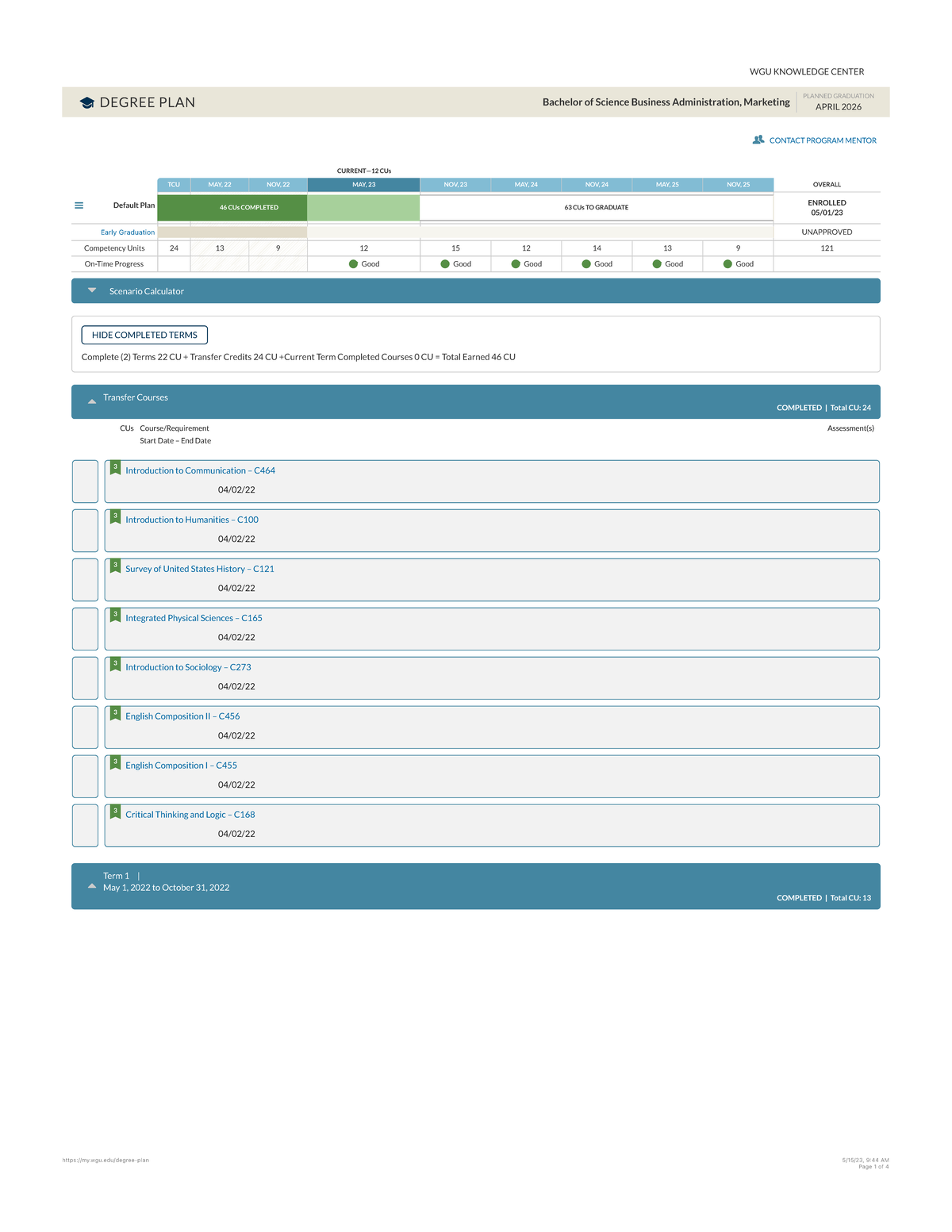
Task: Click the 3 CU bookmark badge on Introduction to Humanities
Action: 115,517
